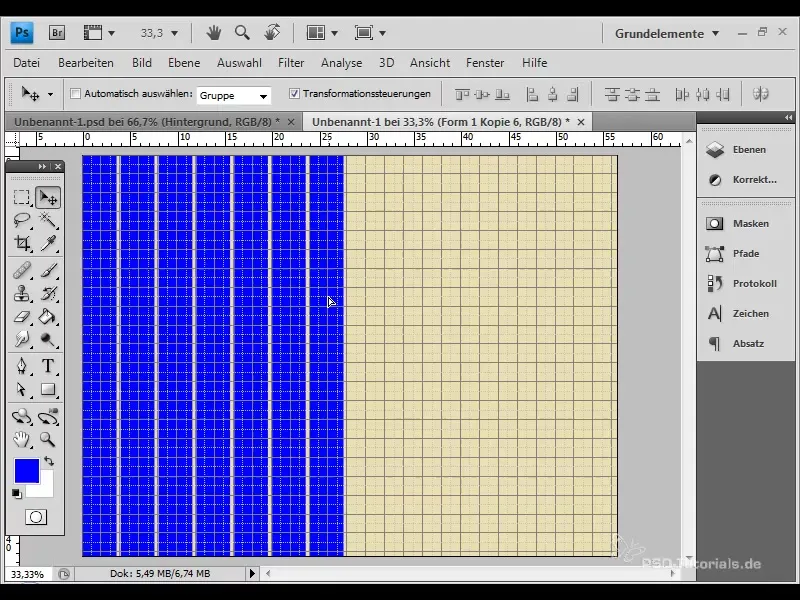Select the Zoom tool in toolbox

click(x=48, y=439)
